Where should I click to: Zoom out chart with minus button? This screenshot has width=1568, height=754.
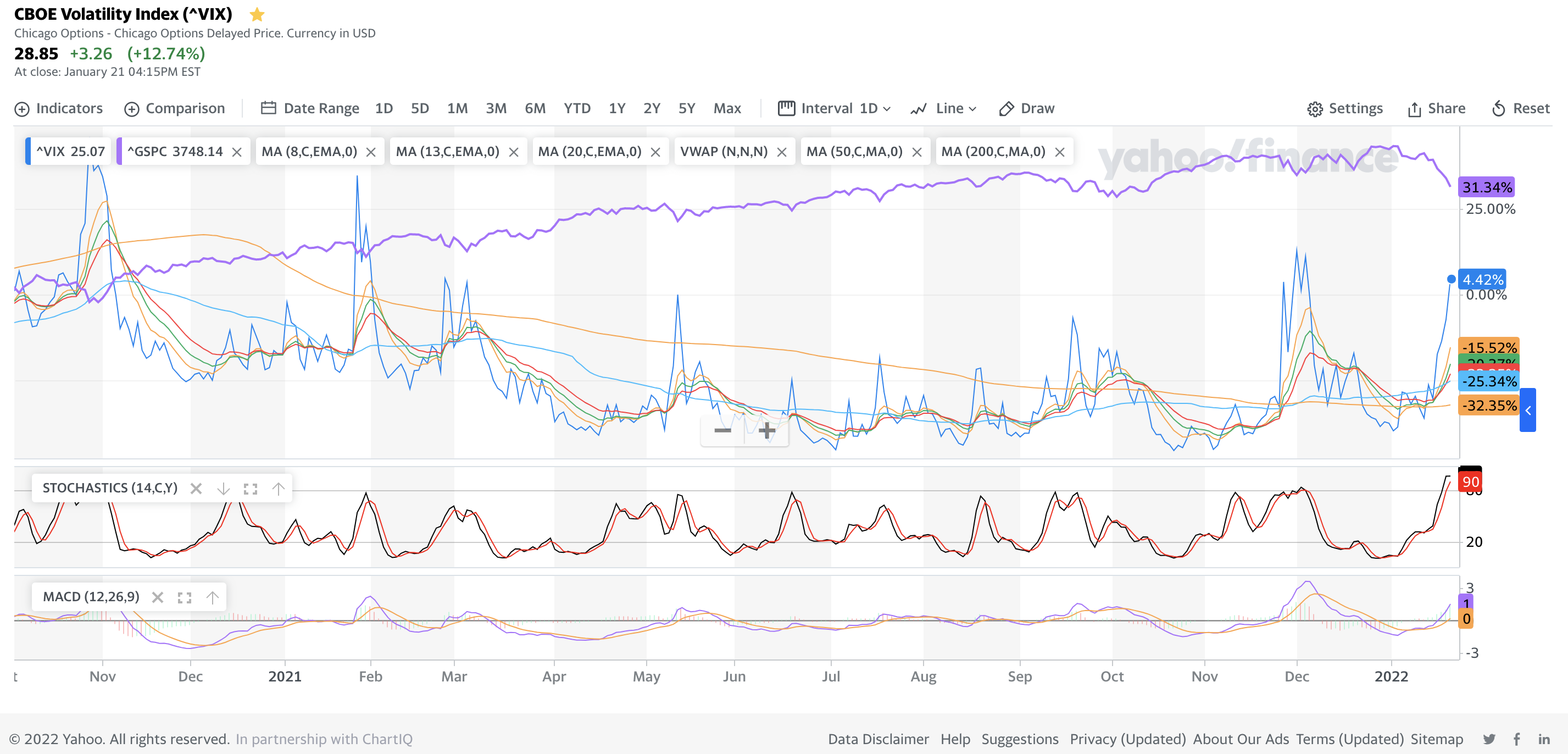pos(722,431)
